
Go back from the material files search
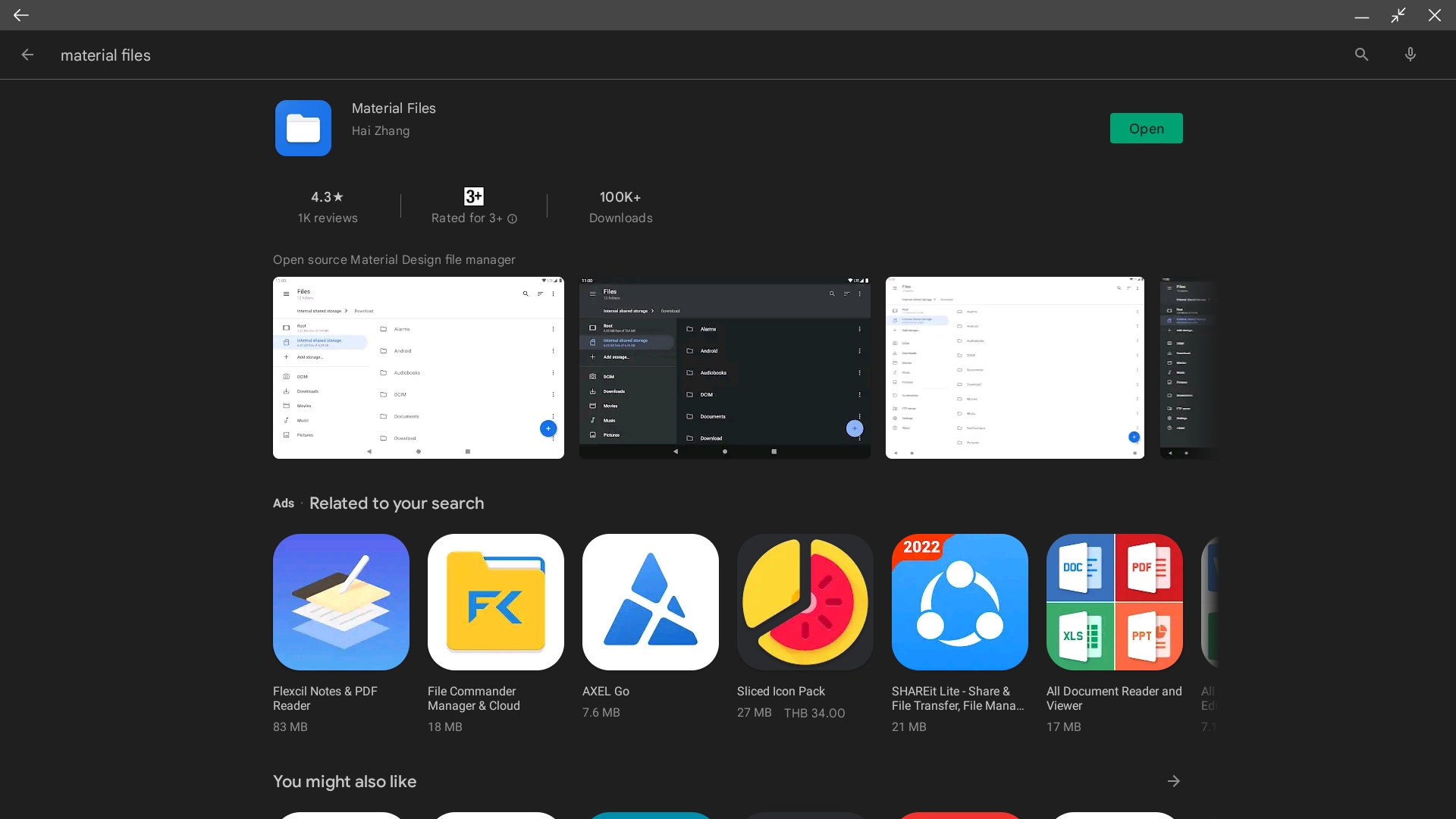coord(27,55)
